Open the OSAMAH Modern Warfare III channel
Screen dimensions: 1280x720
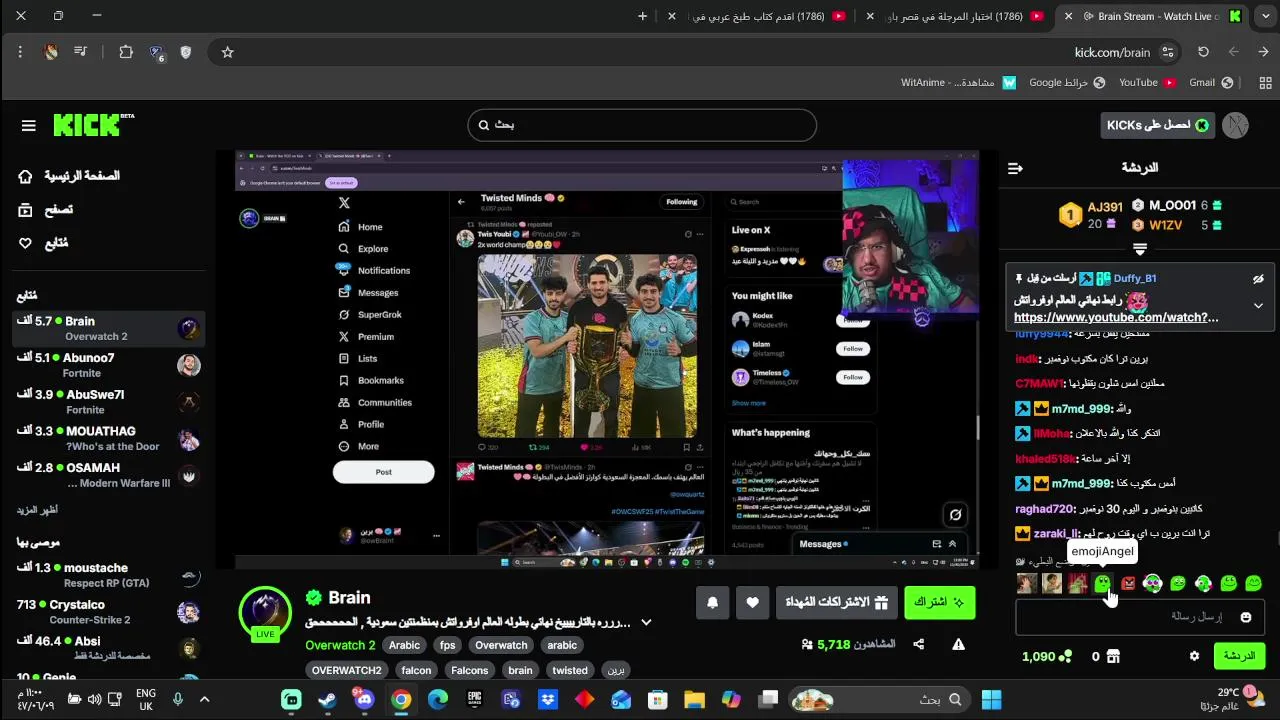[x=108, y=475]
